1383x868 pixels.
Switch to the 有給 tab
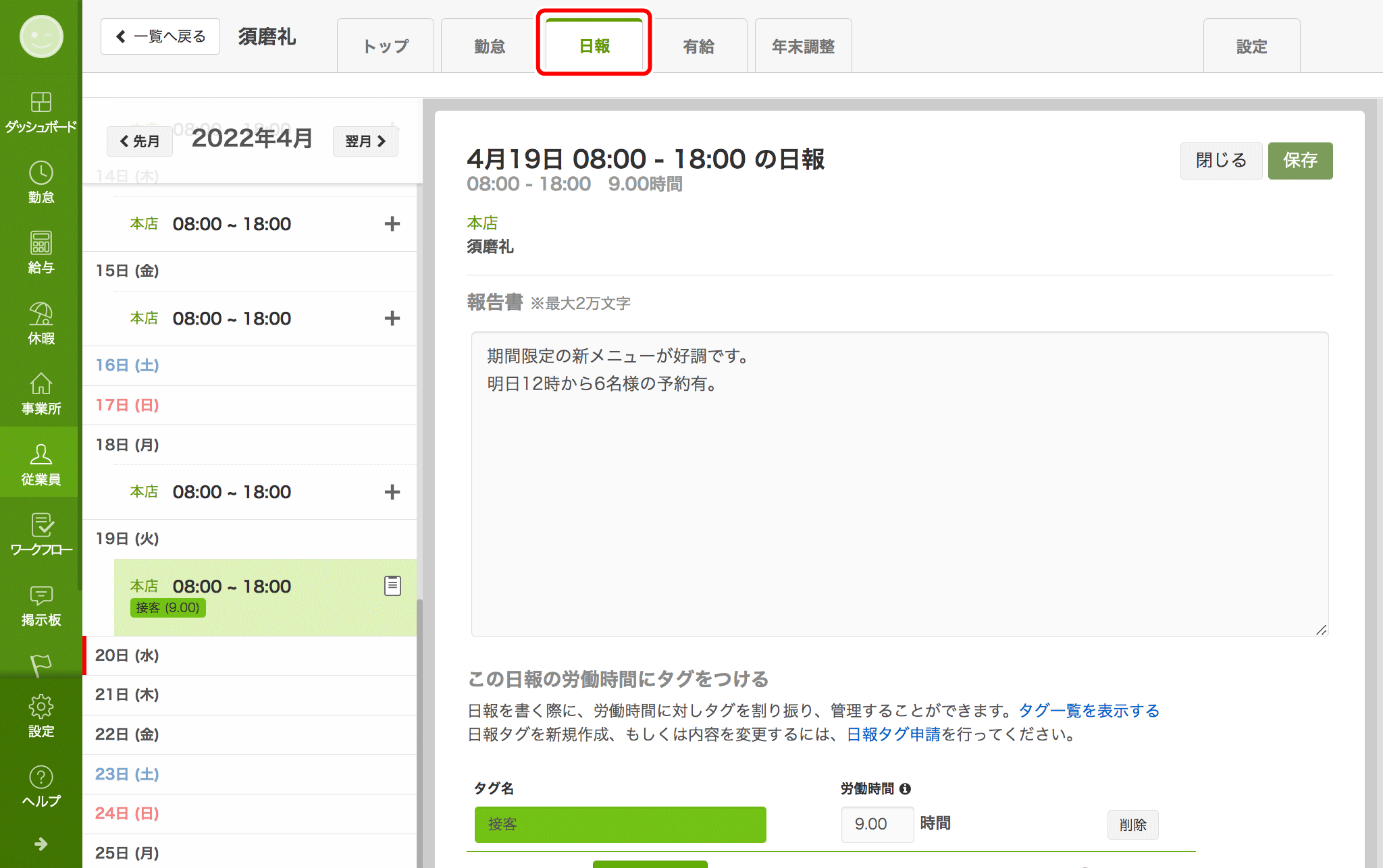pos(699,45)
